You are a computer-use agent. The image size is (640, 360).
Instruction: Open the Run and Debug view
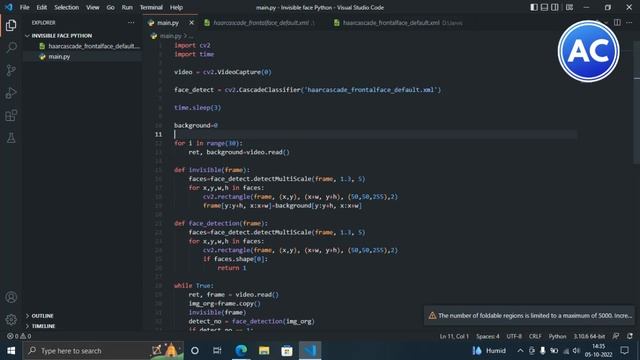(11, 93)
